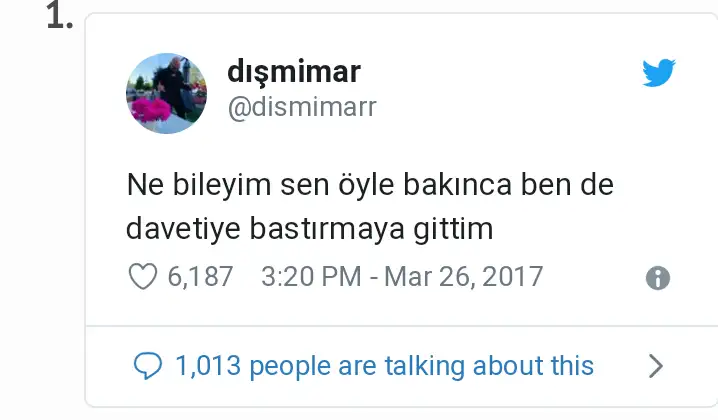Click the 6,187 likes count
The width and height of the screenshot is (718, 420).
200,277
